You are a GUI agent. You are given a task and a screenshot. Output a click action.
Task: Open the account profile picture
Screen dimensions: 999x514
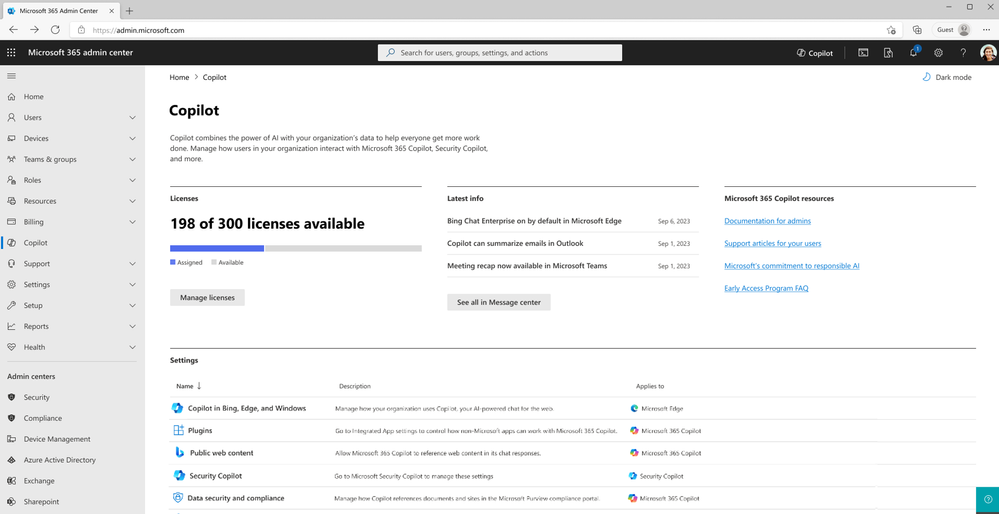coord(988,53)
